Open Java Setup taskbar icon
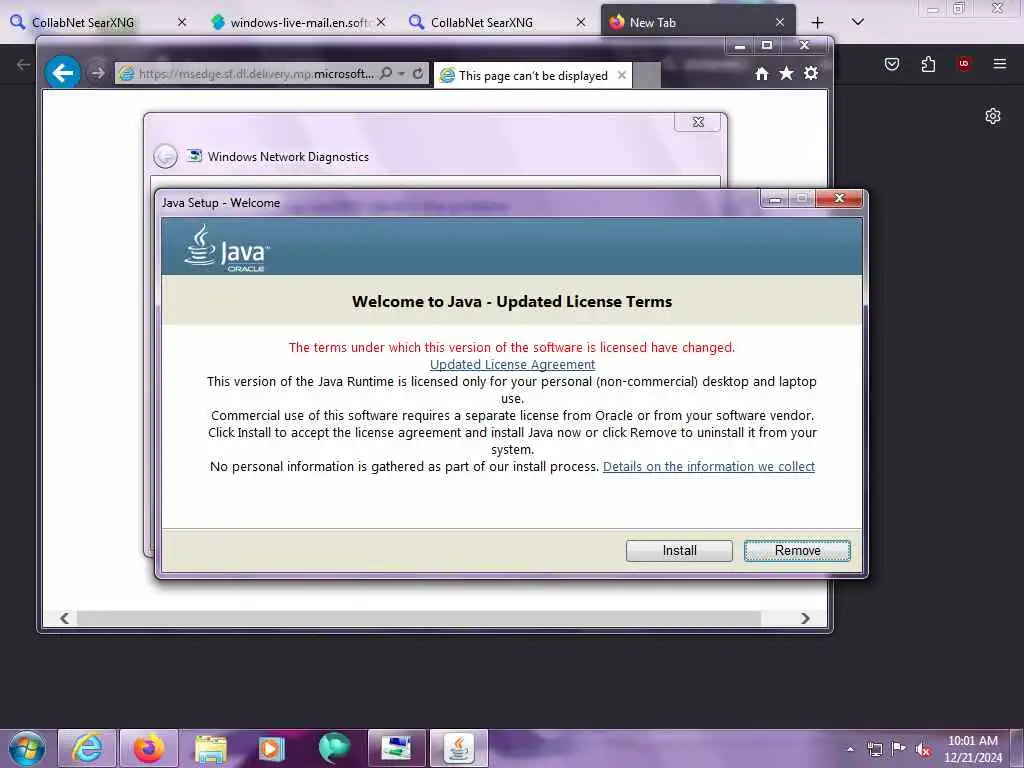This screenshot has height=768, width=1024. pos(459,748)
